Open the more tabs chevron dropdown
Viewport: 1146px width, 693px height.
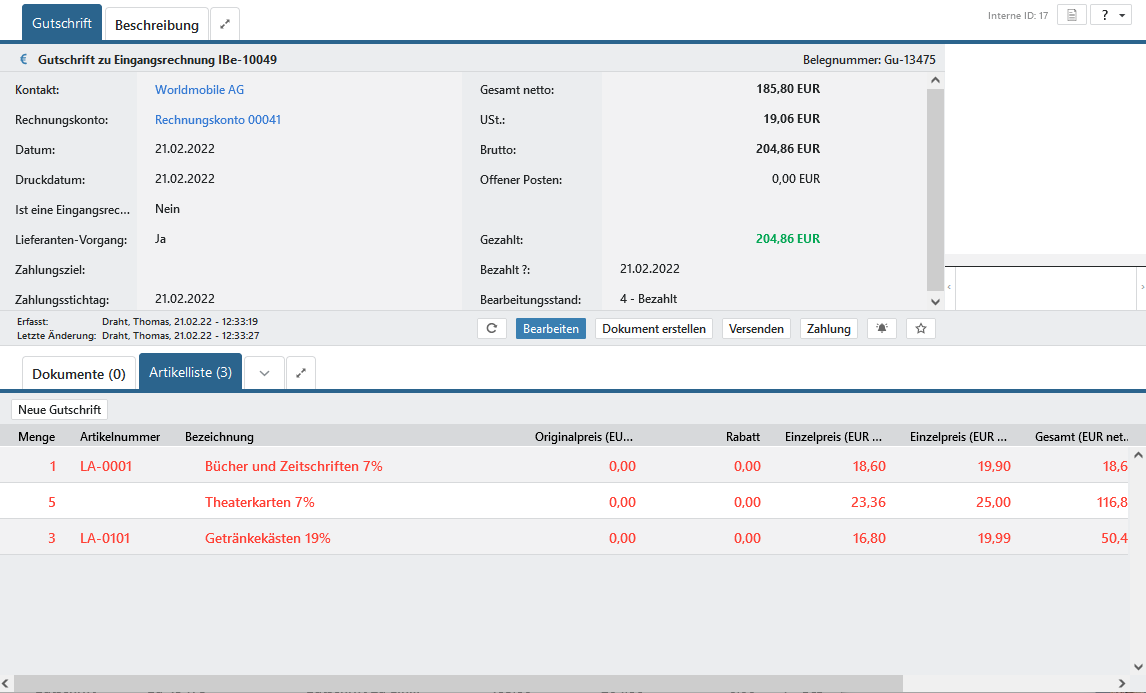click(x=264, y=373)
